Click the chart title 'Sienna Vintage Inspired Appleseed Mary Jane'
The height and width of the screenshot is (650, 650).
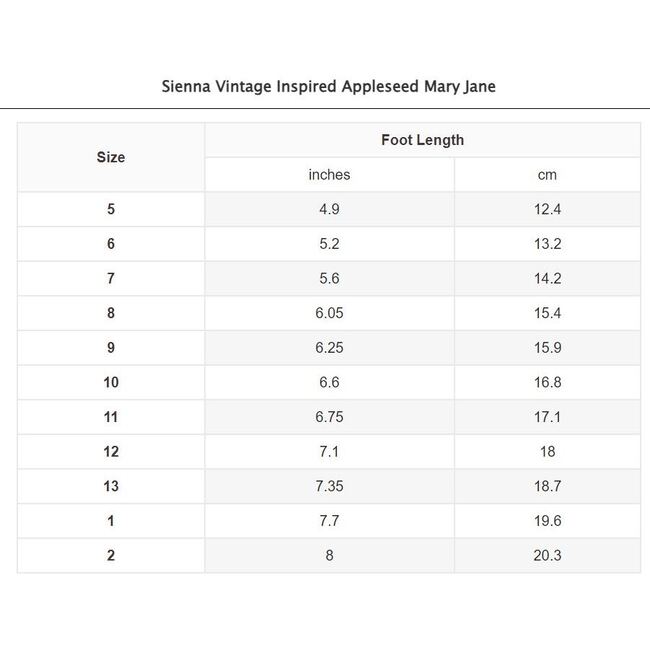coord(329,86)
